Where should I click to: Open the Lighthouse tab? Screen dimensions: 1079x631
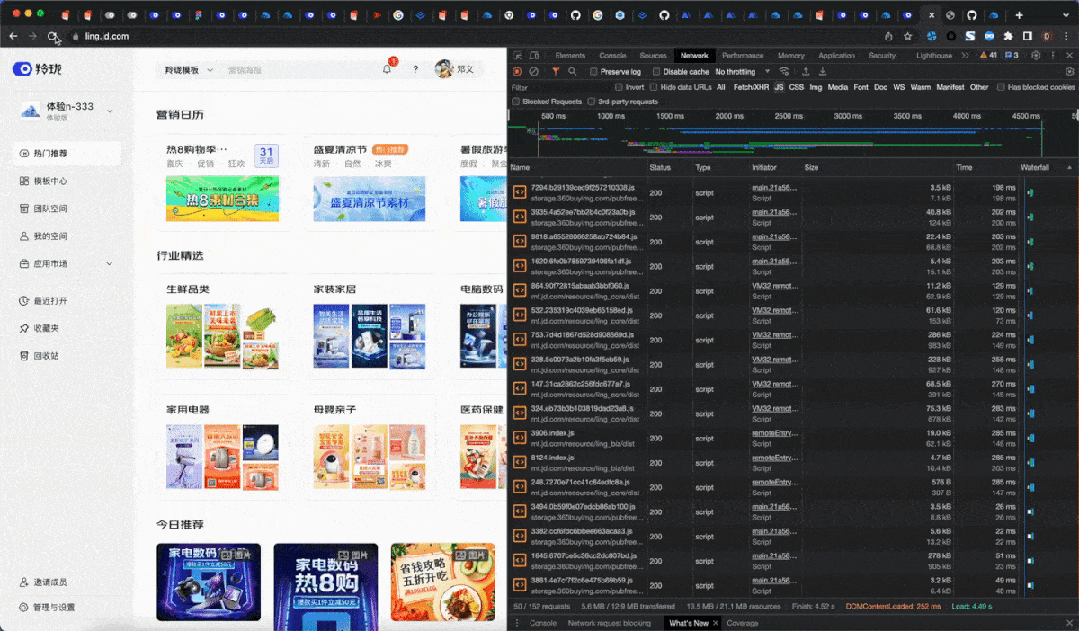coord(934,56)
